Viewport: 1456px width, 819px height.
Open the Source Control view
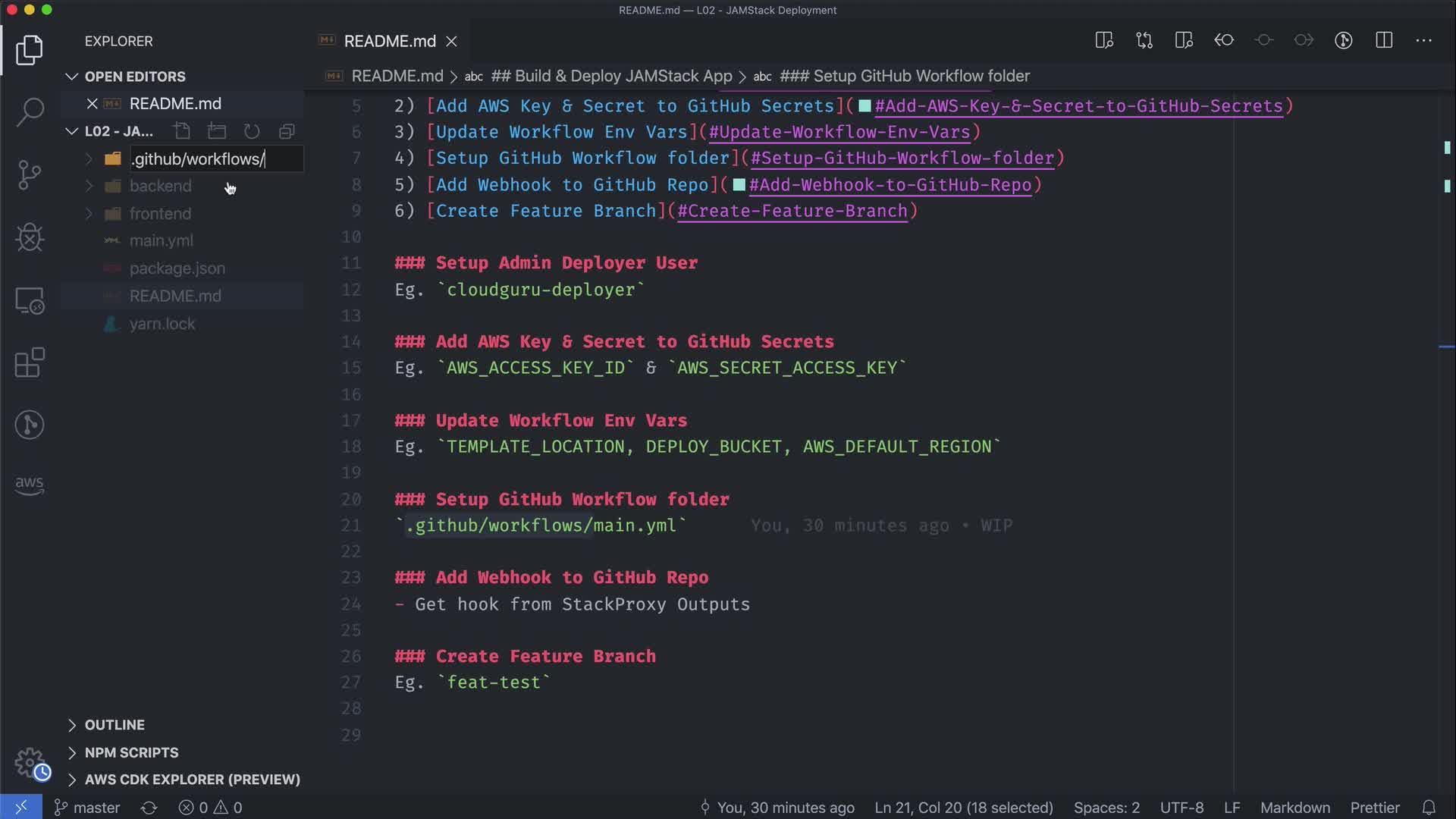coord(30,175)
